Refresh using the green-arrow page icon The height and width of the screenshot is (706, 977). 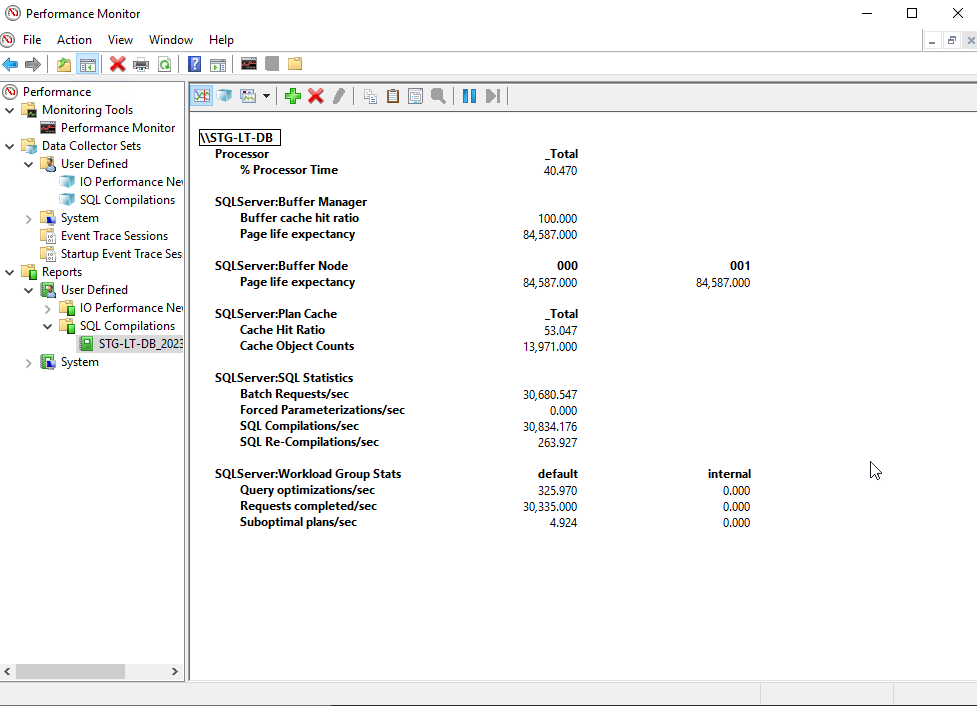point(164,64)
